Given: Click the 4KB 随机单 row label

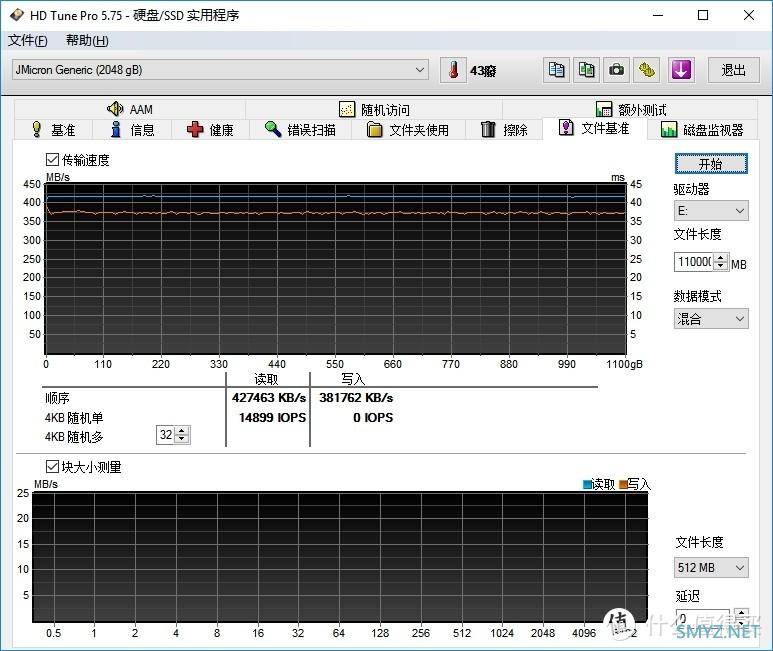Looking at the screenshot, I should click(x=74, y=418).
